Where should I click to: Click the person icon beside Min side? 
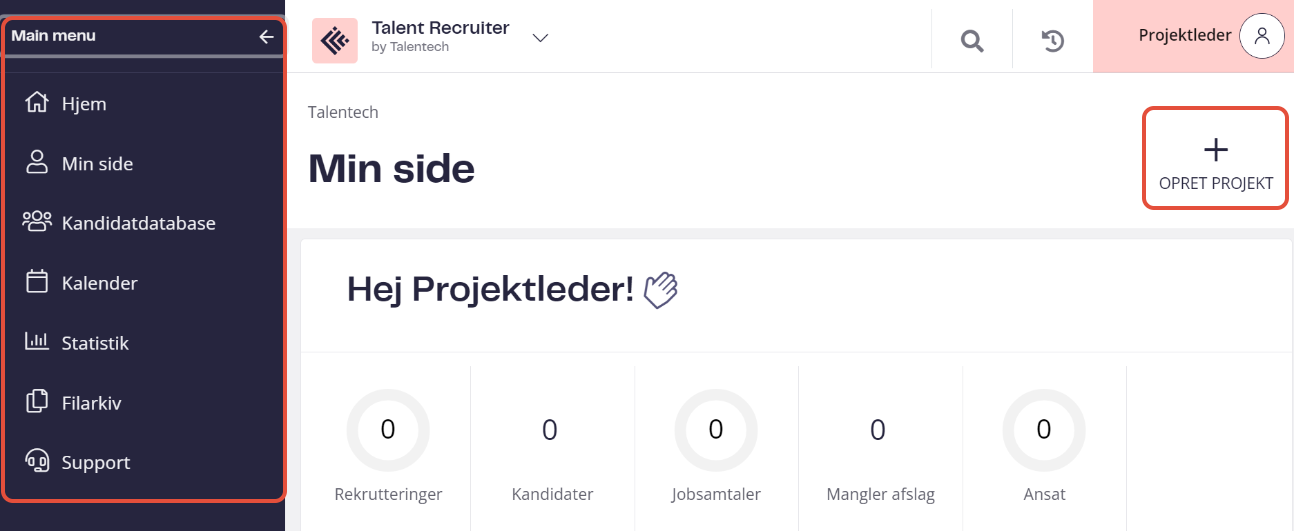tap(37, 163)
